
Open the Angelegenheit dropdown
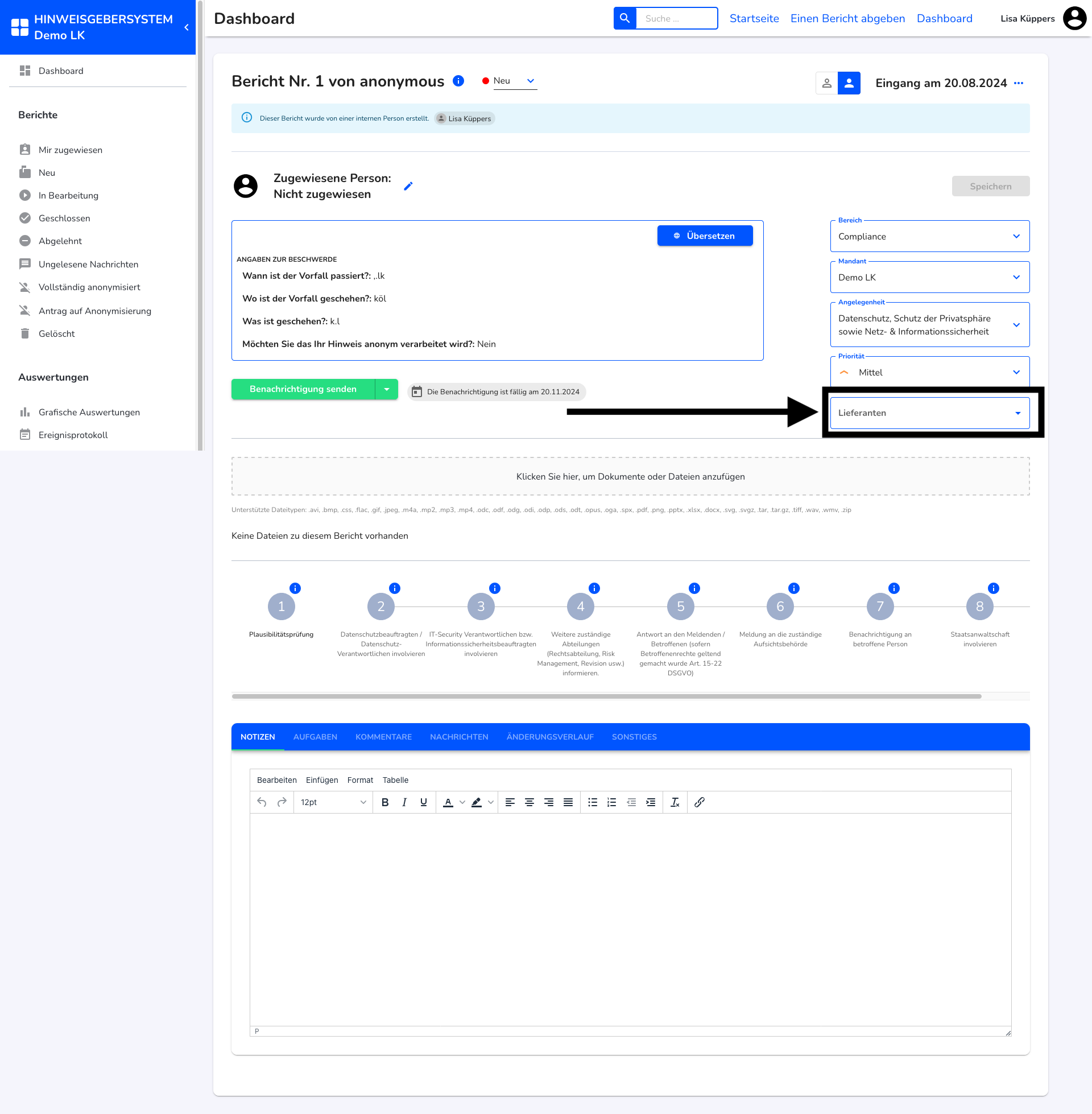pyautogui.click(x=929, y=325)
